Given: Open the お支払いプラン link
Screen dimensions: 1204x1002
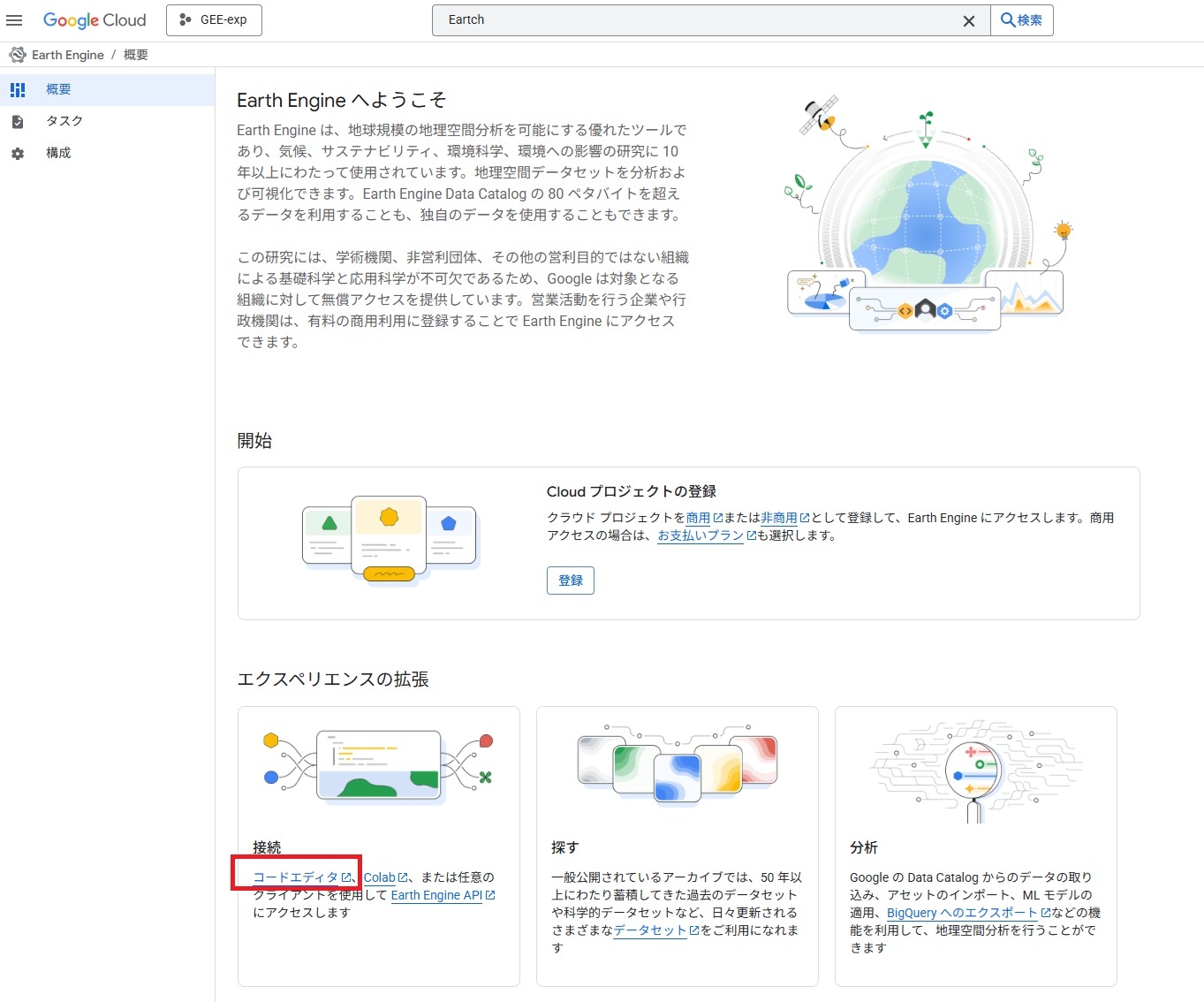Looking at the screenshot, I should click(700, 535).
